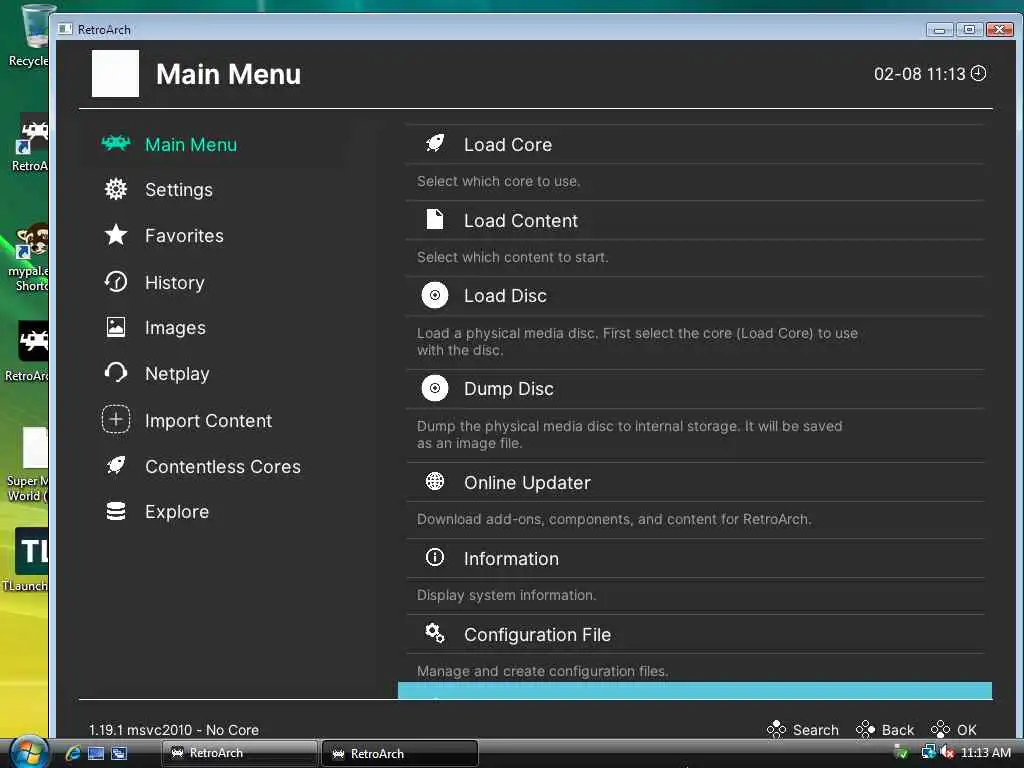Screen dimensions: 1024x768
Task: Click the Show Desktop quick launch icon
Action: (96, 753)
